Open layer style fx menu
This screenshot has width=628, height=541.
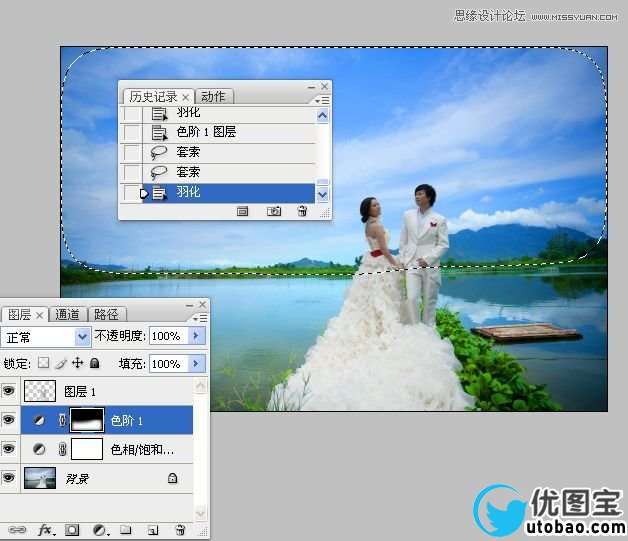point(46,530)
